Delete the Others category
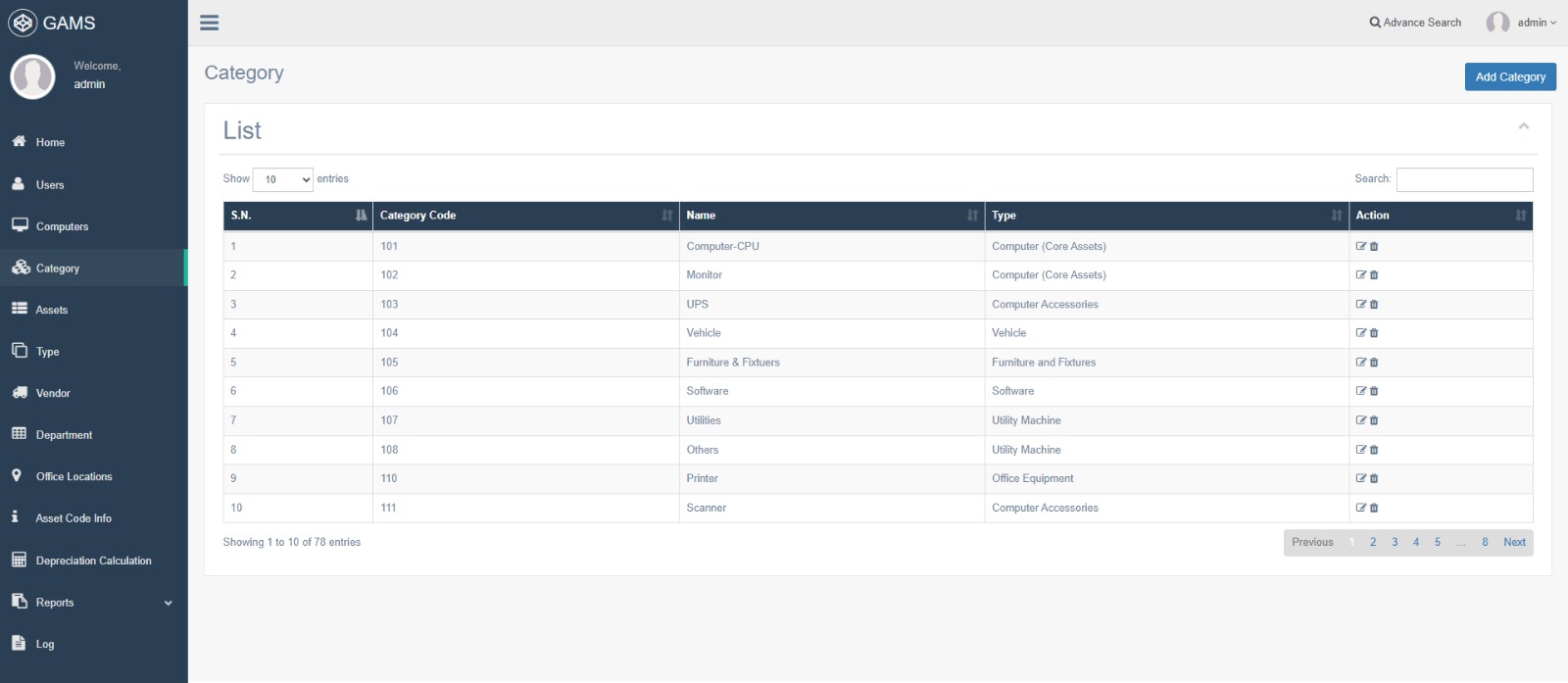1568x683 pixels. pos(1374,450)
